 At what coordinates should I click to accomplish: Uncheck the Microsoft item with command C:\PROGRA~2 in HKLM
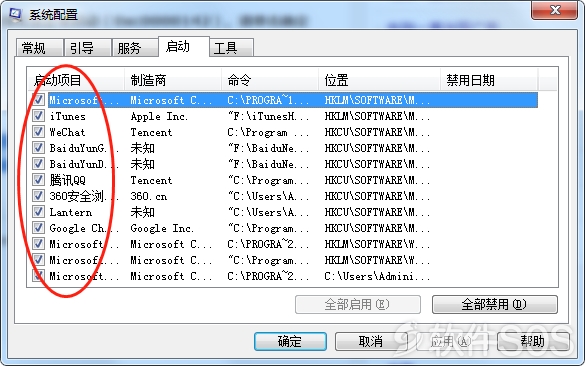tap(38, 244)
